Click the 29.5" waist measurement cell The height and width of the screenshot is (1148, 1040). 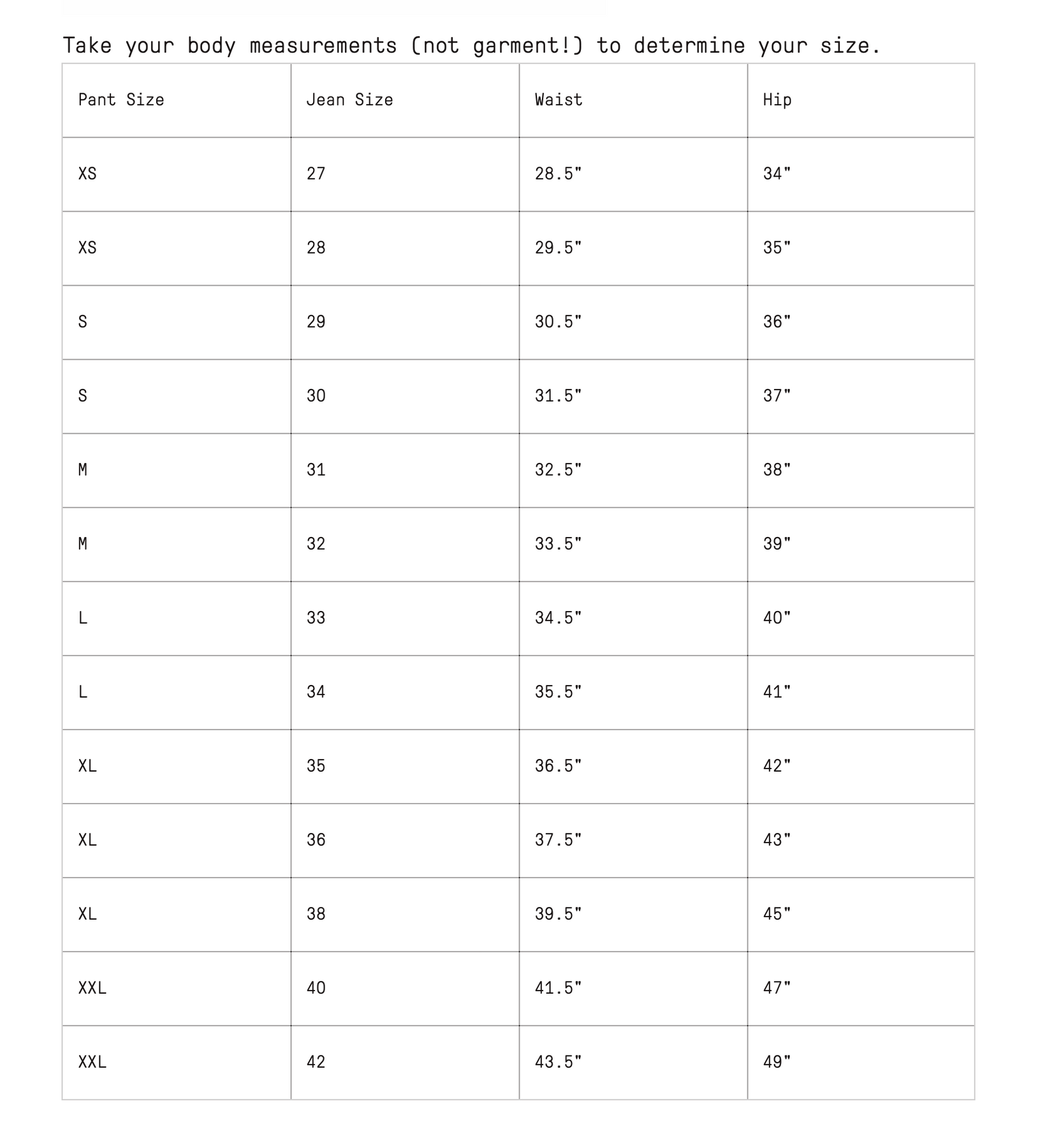[x=559, y=248]
